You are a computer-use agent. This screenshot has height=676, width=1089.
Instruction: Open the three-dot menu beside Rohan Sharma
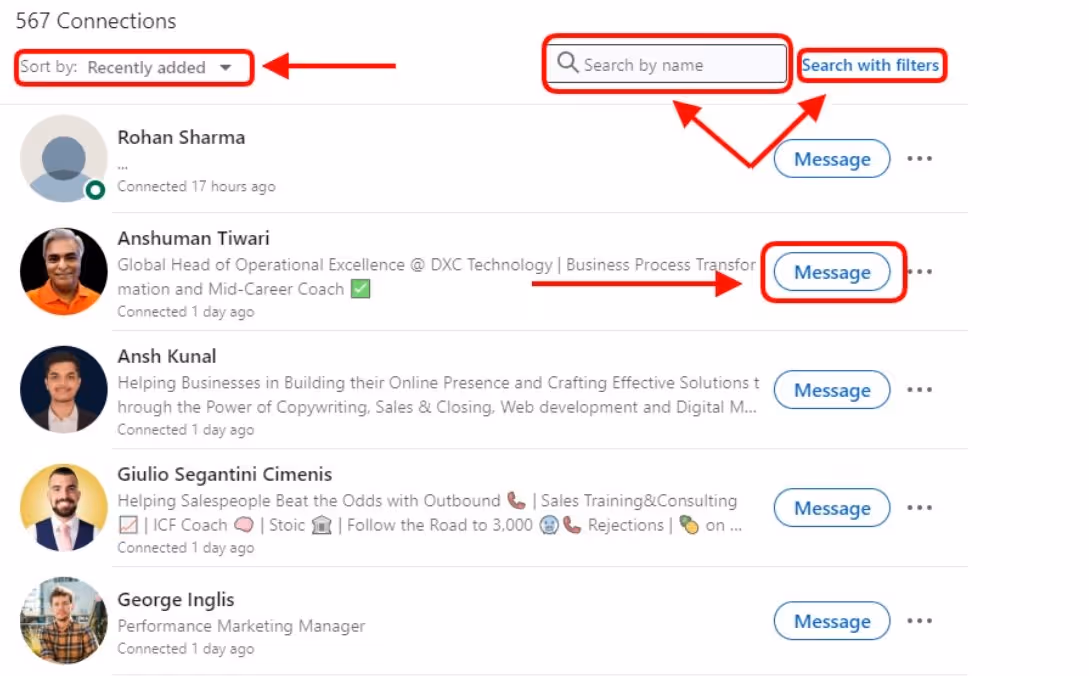point(919,158)
